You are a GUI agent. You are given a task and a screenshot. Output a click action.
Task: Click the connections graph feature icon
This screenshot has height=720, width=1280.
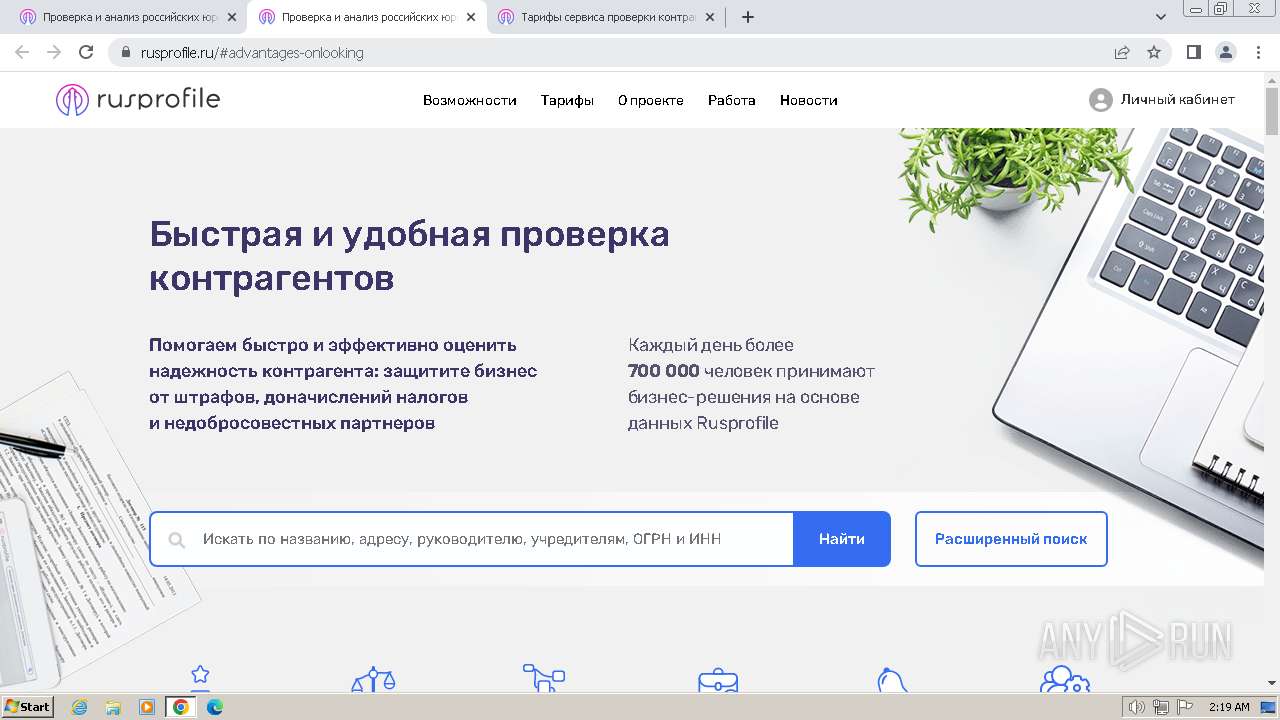(x=544, y=677)
